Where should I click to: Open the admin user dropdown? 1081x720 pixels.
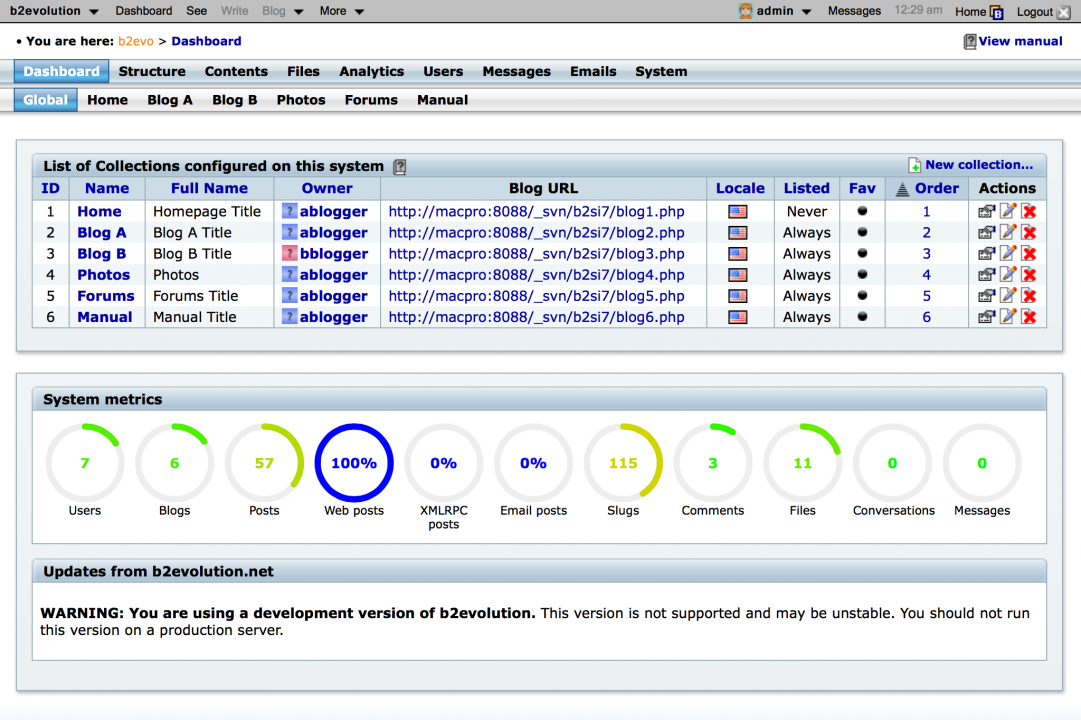783,11
